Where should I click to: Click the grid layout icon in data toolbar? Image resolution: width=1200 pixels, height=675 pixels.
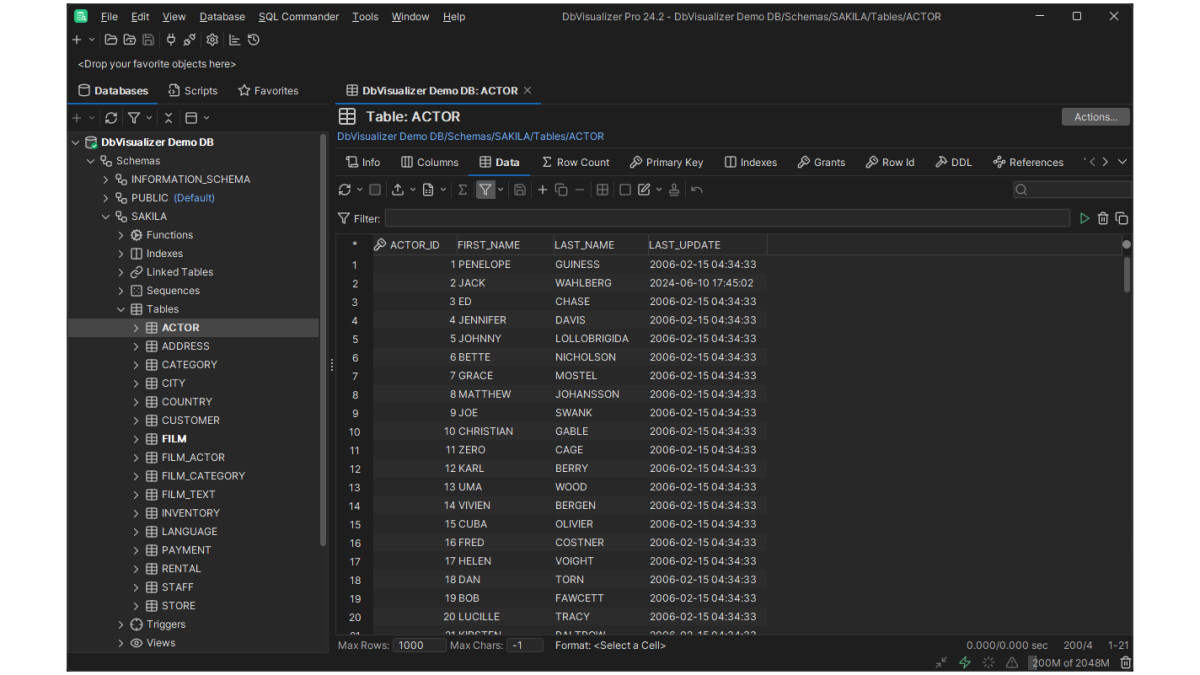602,190
